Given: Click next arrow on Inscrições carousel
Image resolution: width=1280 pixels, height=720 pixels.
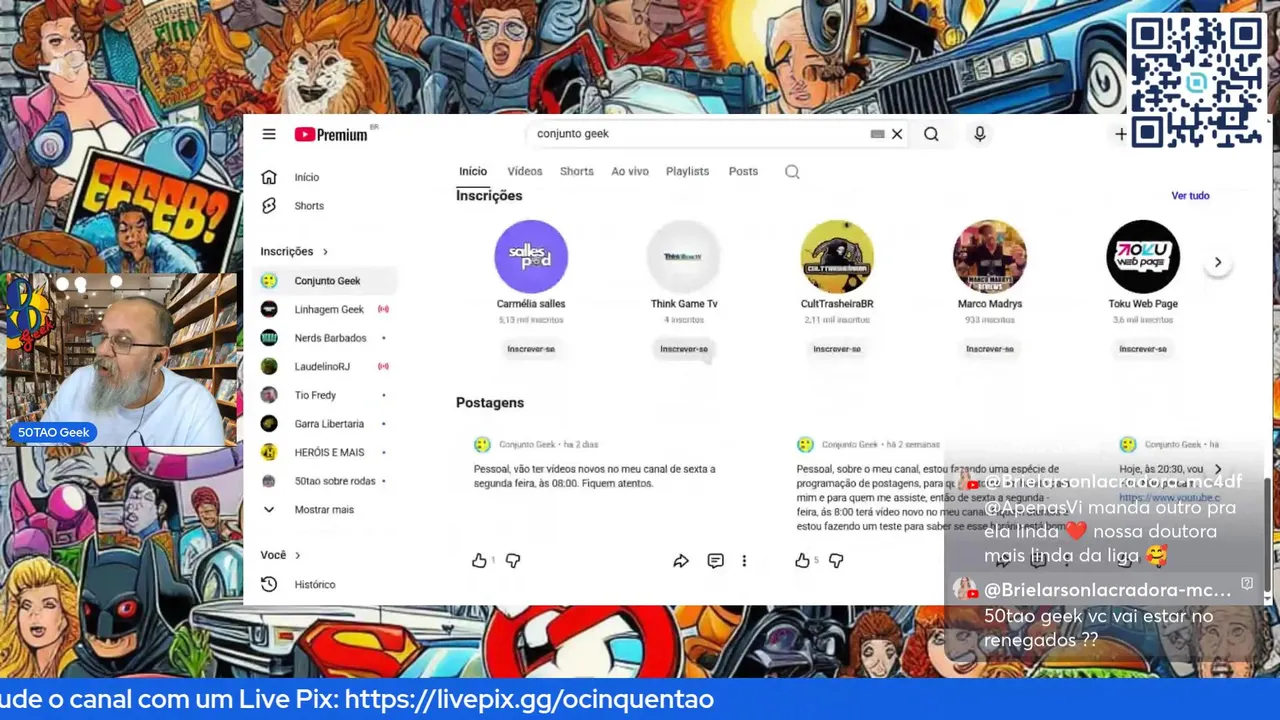Looking at the screenshot, I should tap(1217, 262).
